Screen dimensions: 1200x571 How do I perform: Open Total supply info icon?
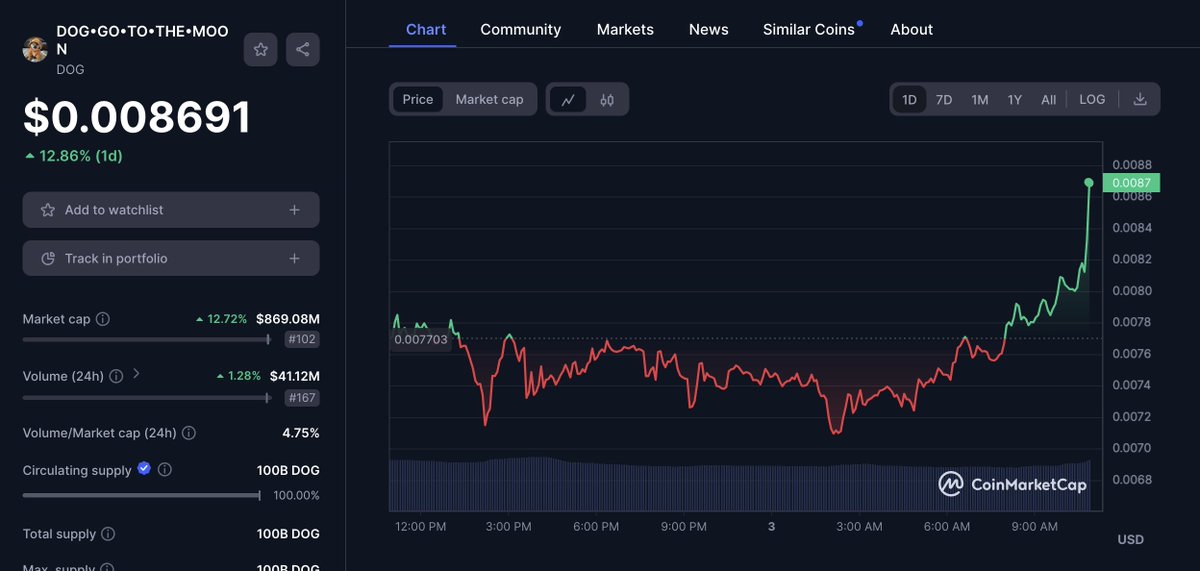click(x=108, y=534)
